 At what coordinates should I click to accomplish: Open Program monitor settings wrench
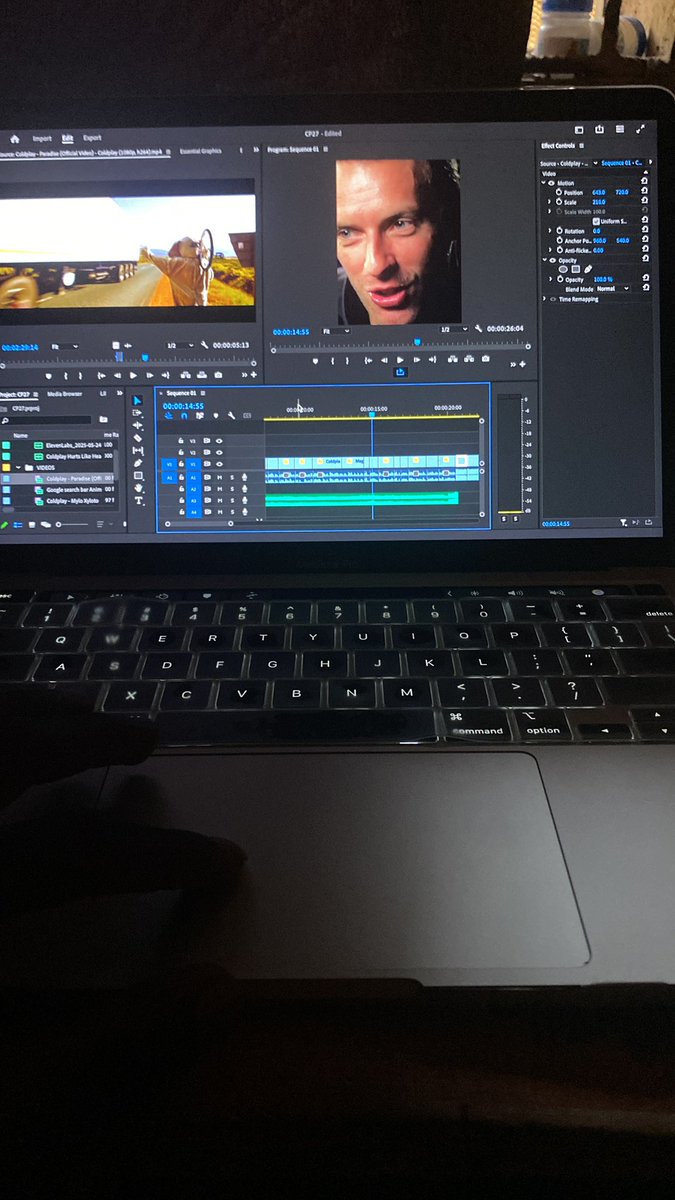click(479, 329)
